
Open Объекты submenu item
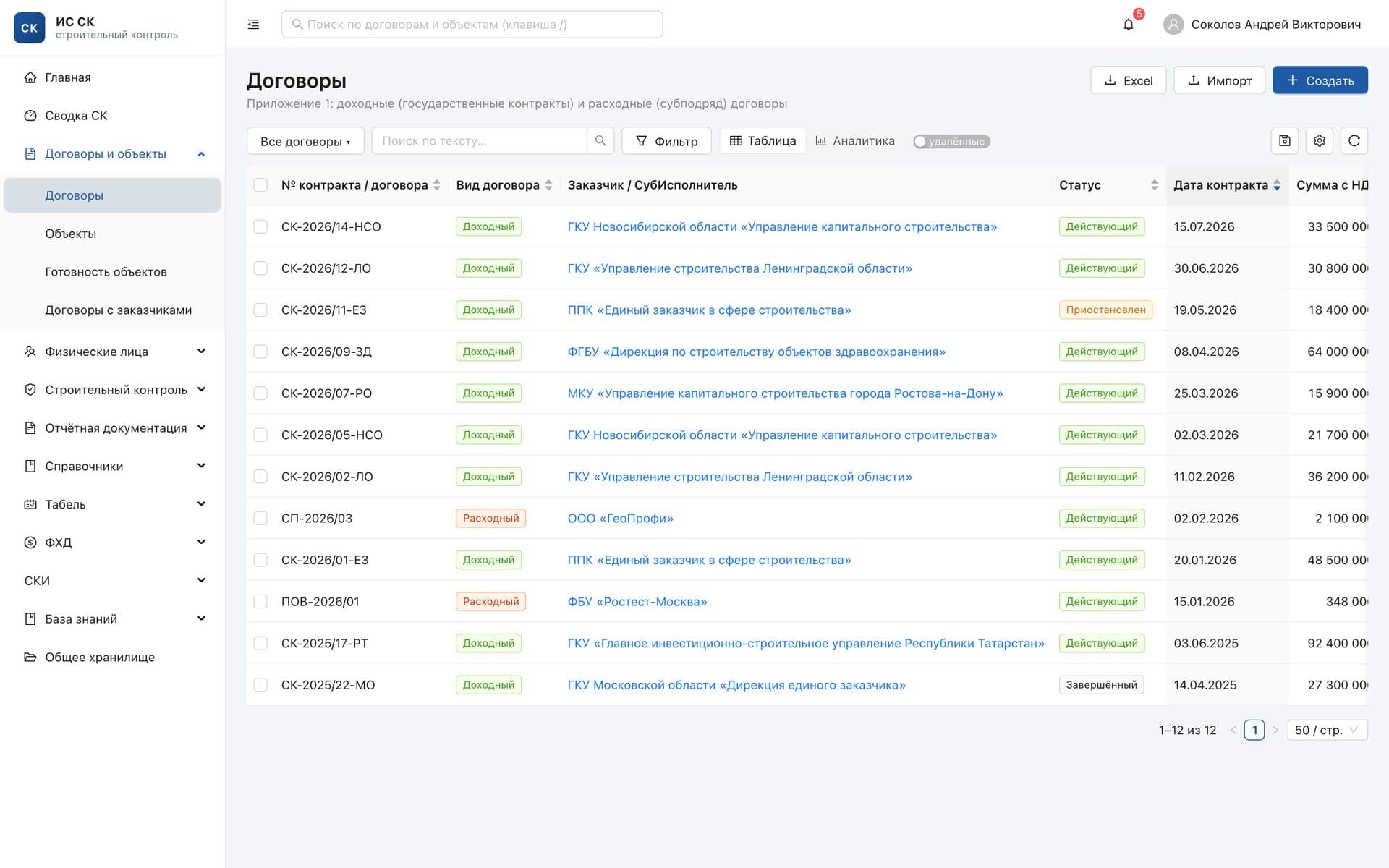point(112,234)
